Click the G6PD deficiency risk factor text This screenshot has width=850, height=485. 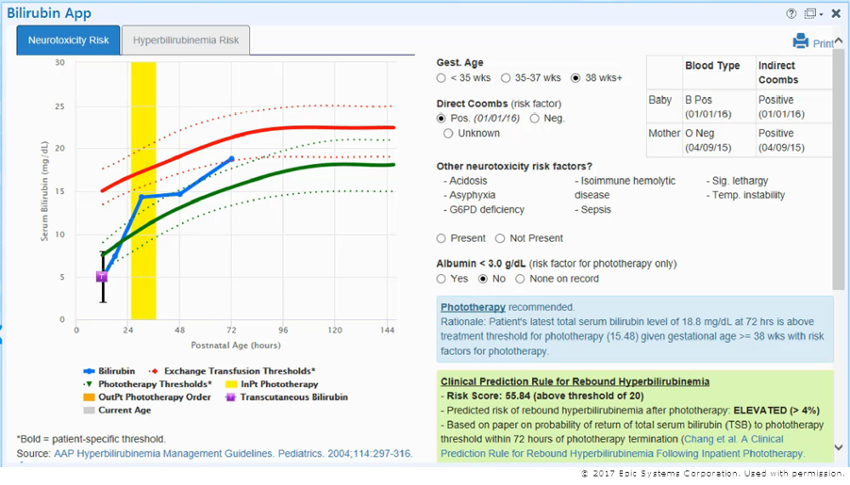[487, 210]
